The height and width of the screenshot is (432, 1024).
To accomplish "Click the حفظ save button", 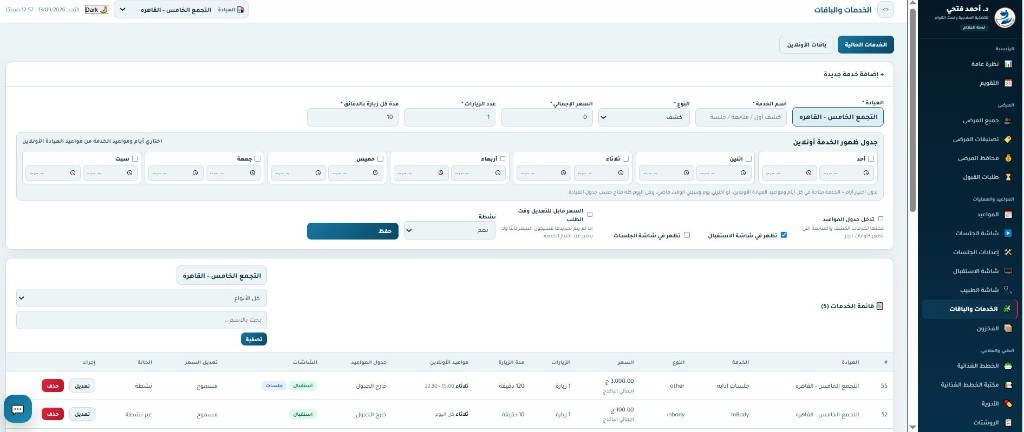I will [x=353, y=231].
